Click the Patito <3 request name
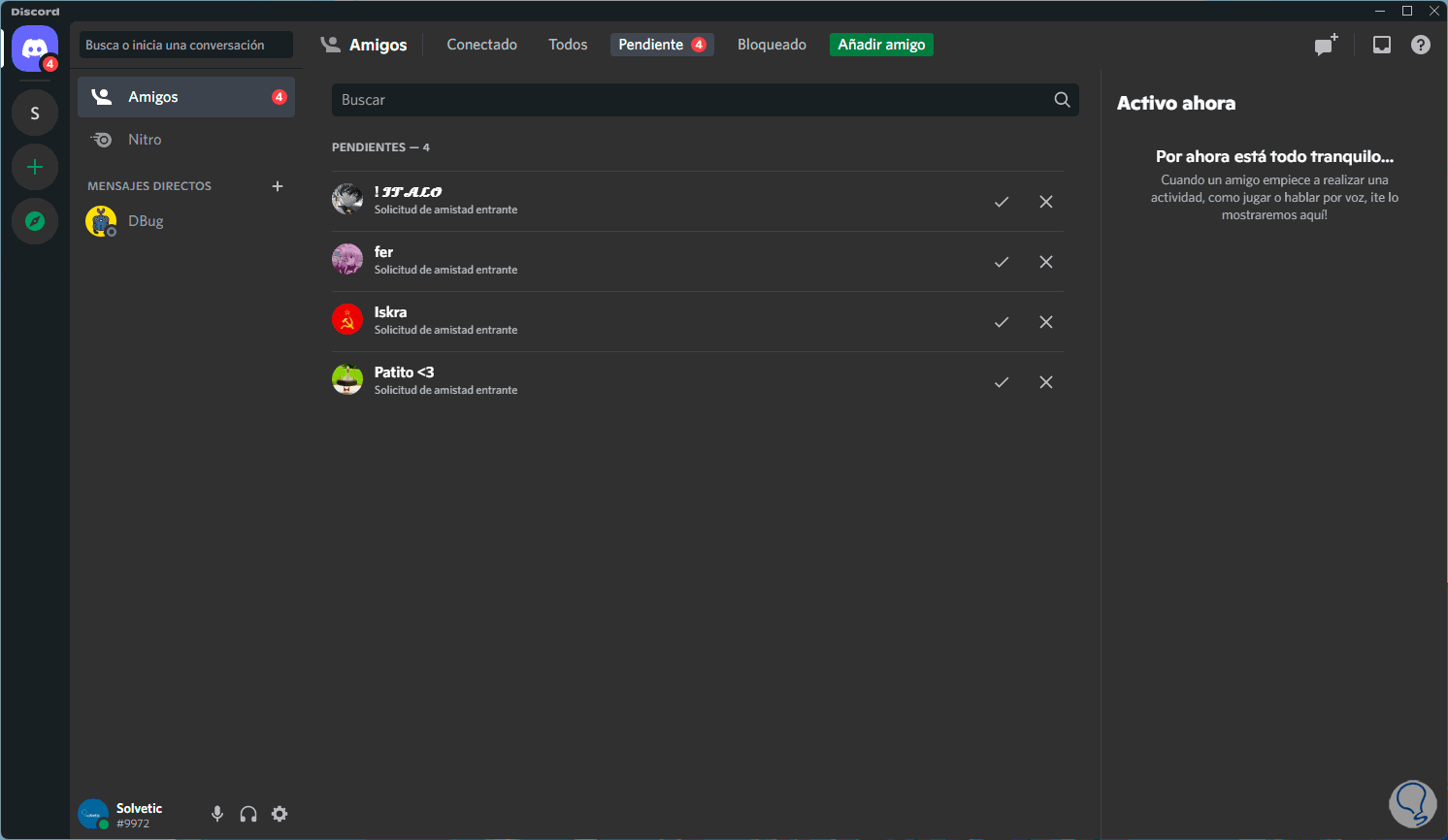 coord(404,372)
